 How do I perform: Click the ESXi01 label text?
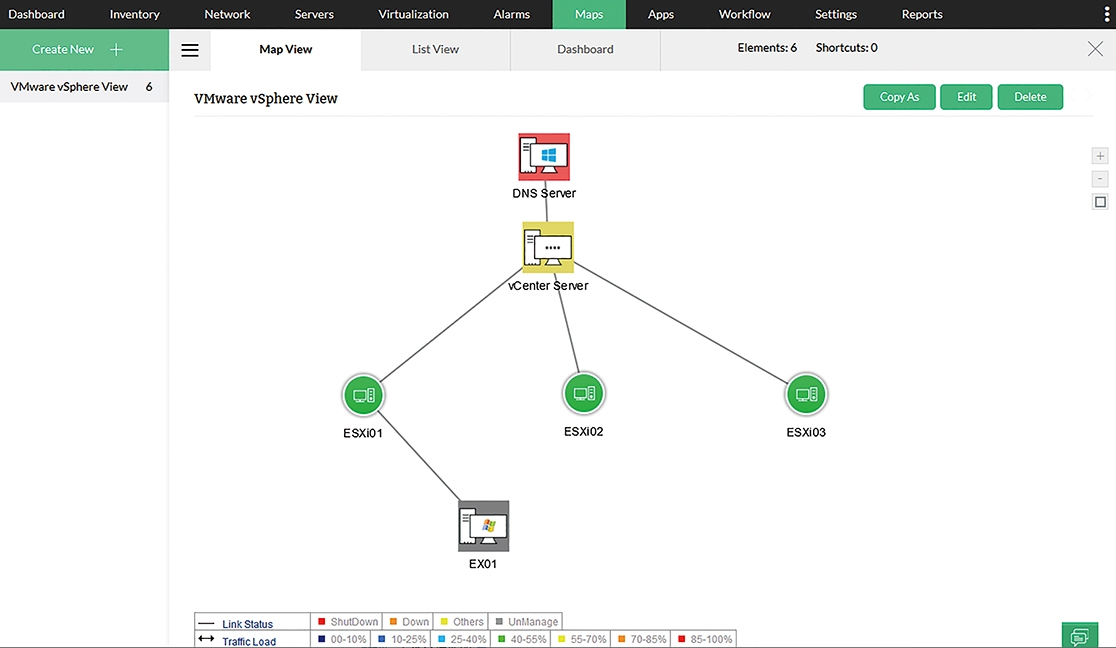click(363, 433)
